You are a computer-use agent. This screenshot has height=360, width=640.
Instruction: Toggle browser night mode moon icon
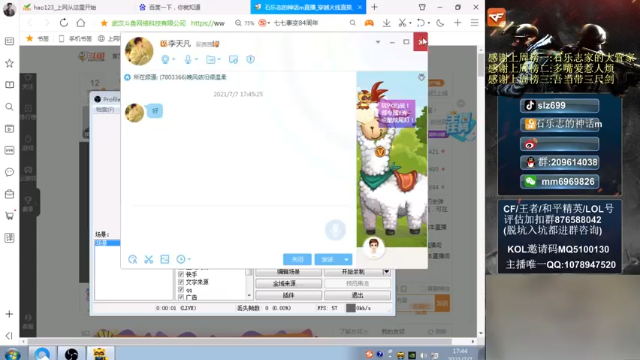click(x=440, y=23)
